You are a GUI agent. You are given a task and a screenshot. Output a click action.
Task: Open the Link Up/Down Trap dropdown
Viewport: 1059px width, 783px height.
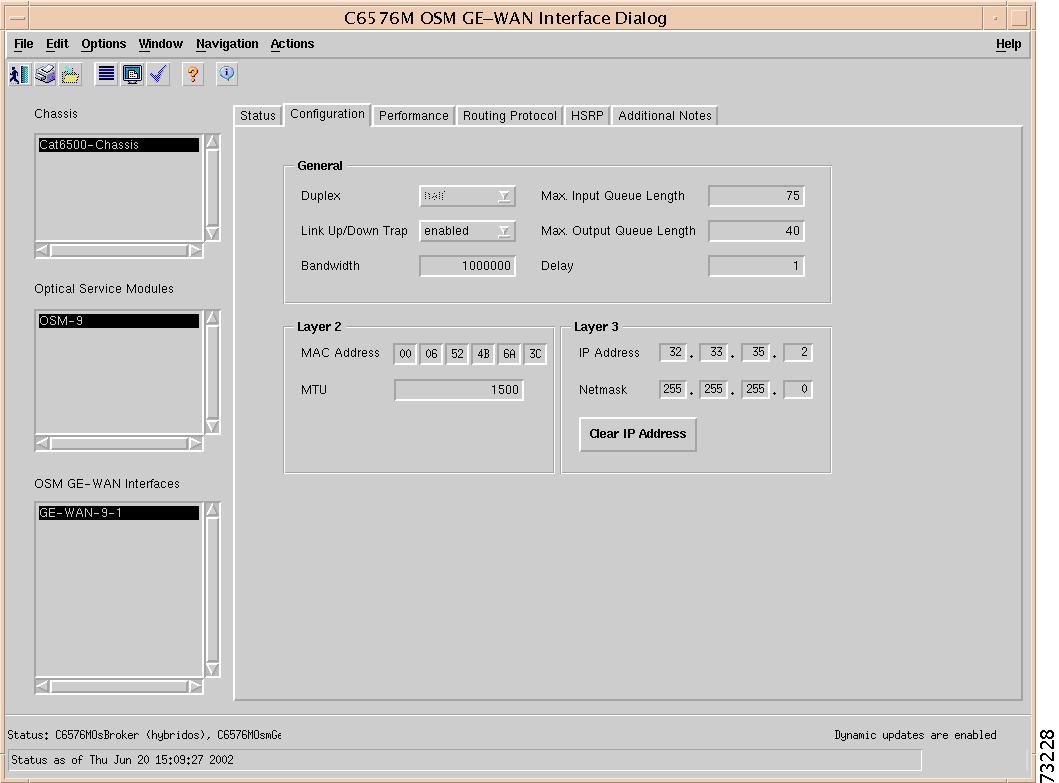(467, 231)
